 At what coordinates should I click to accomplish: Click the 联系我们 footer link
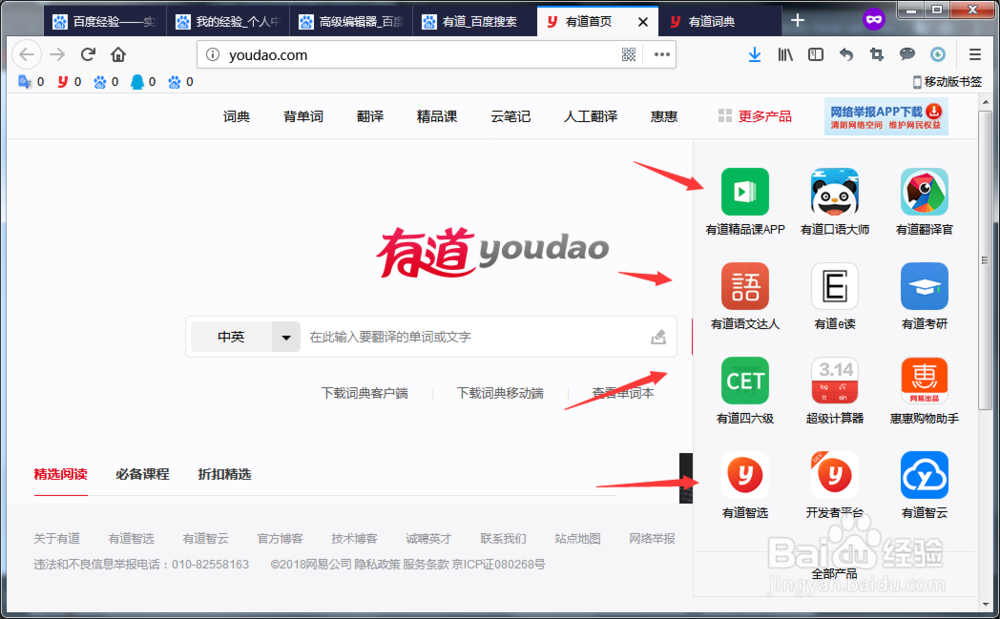[x=503, y=539]
